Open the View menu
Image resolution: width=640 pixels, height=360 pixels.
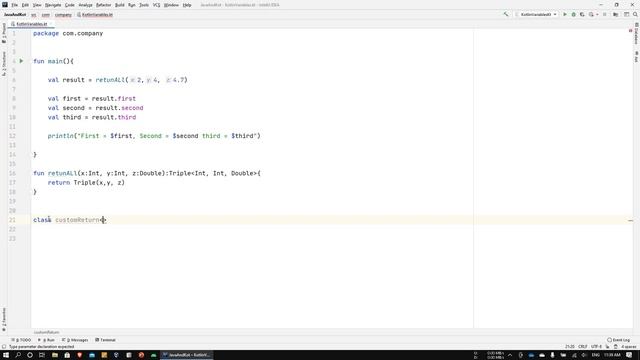37,5
